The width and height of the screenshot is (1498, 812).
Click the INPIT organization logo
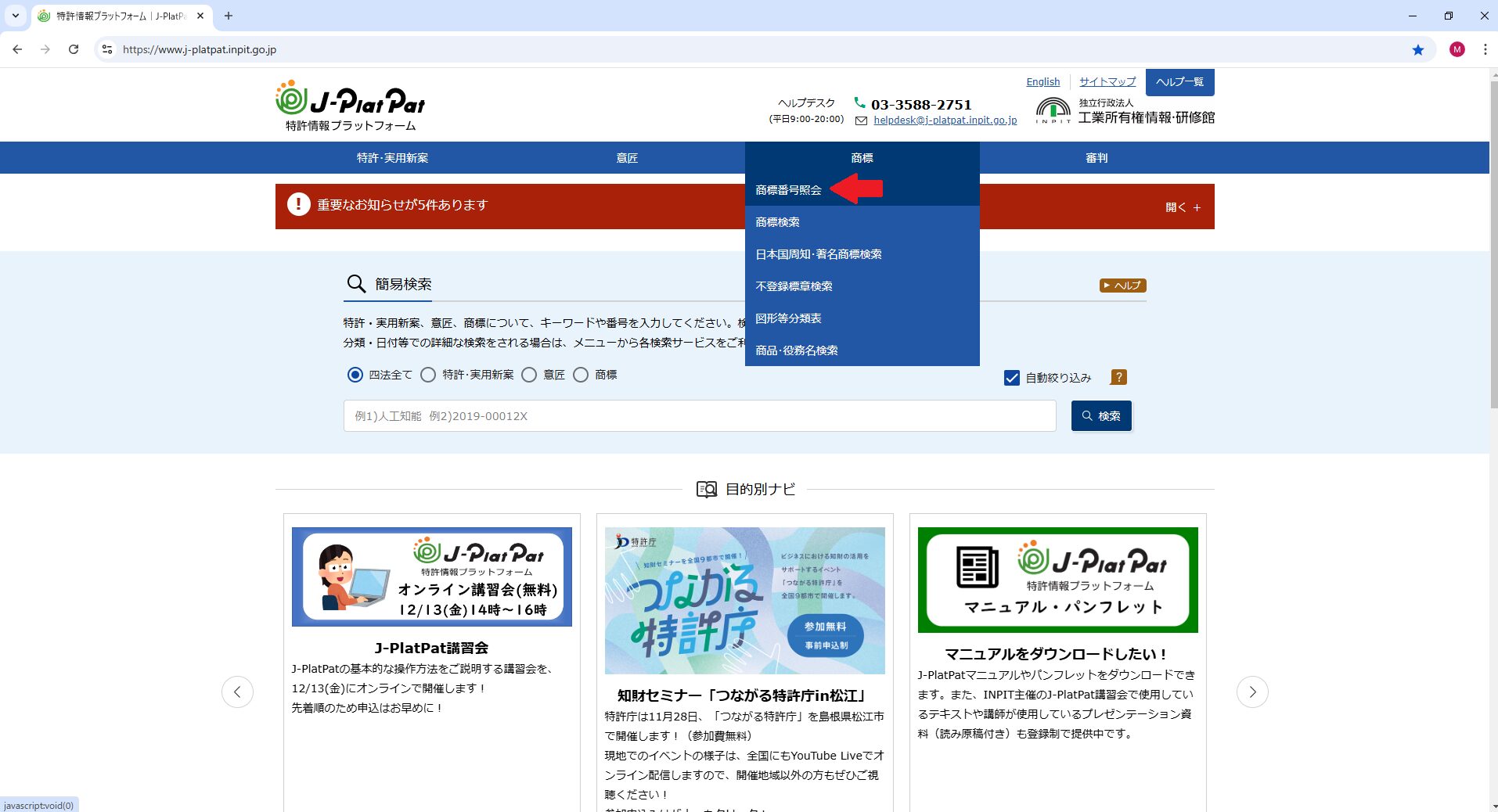(x=1125, y=110)
